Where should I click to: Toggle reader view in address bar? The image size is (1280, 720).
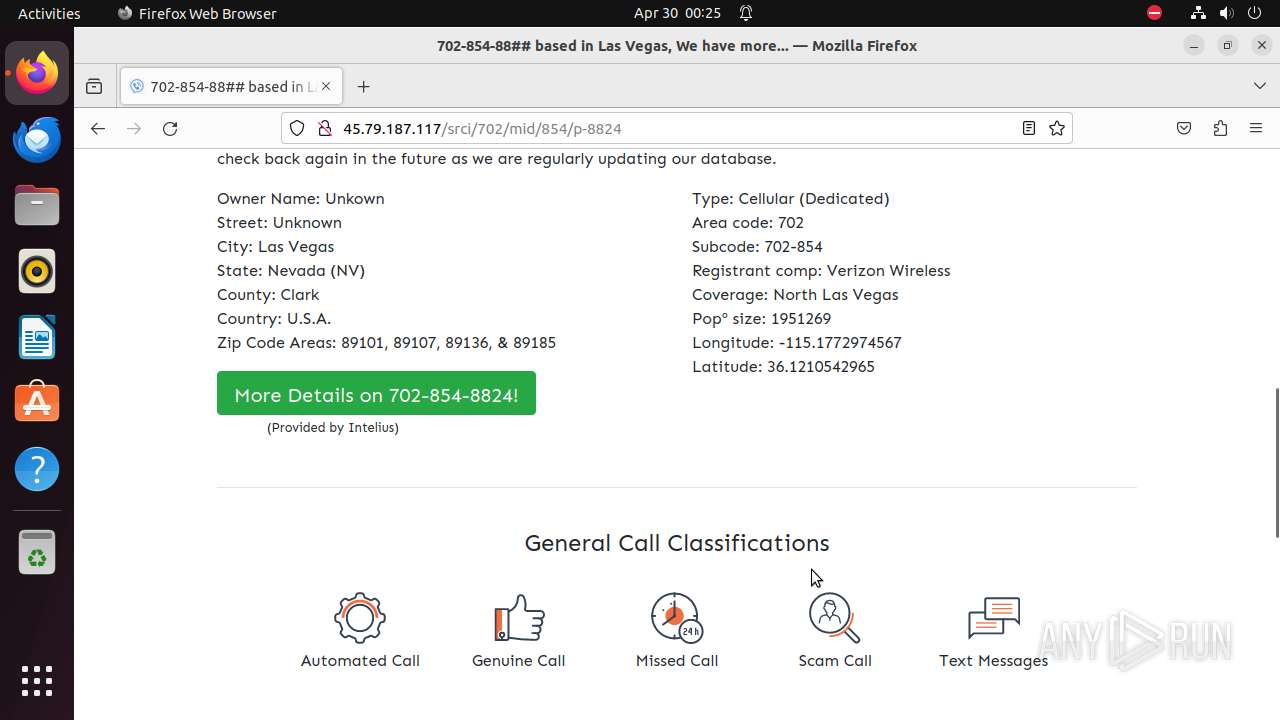click(1028, 128)
